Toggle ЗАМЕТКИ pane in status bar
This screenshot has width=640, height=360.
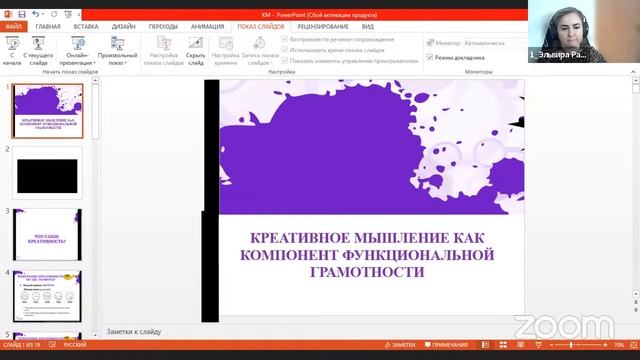(x=400, y=345)
